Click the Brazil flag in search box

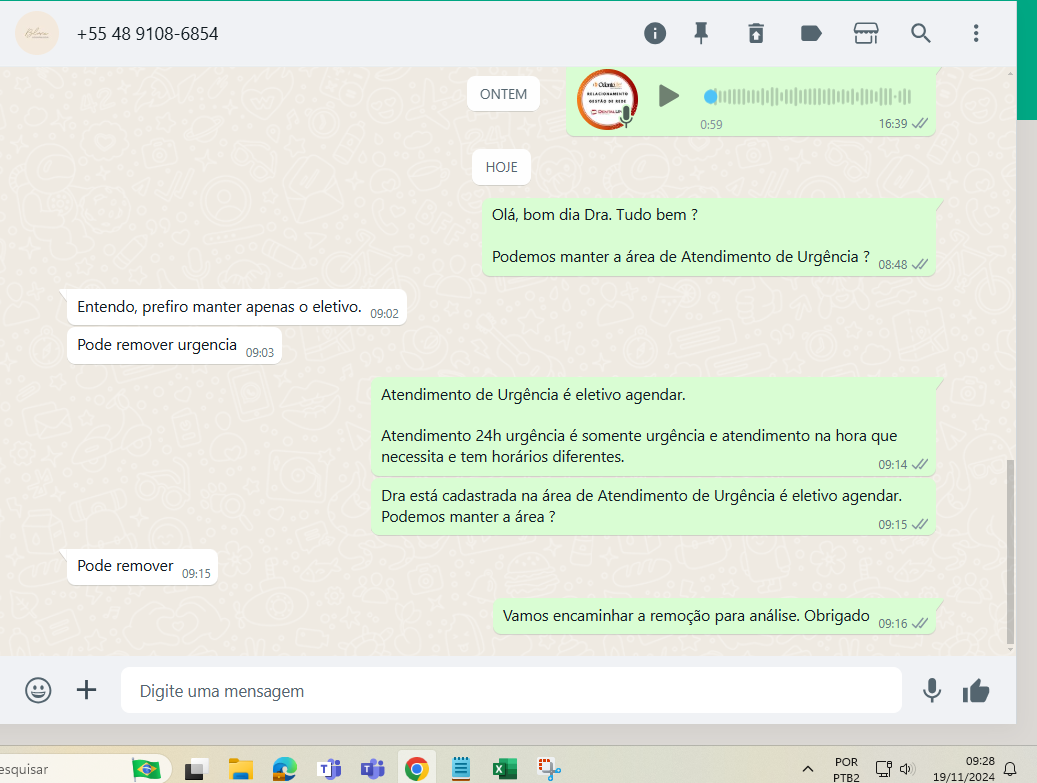pyautogui.click(x=146, y=769)
